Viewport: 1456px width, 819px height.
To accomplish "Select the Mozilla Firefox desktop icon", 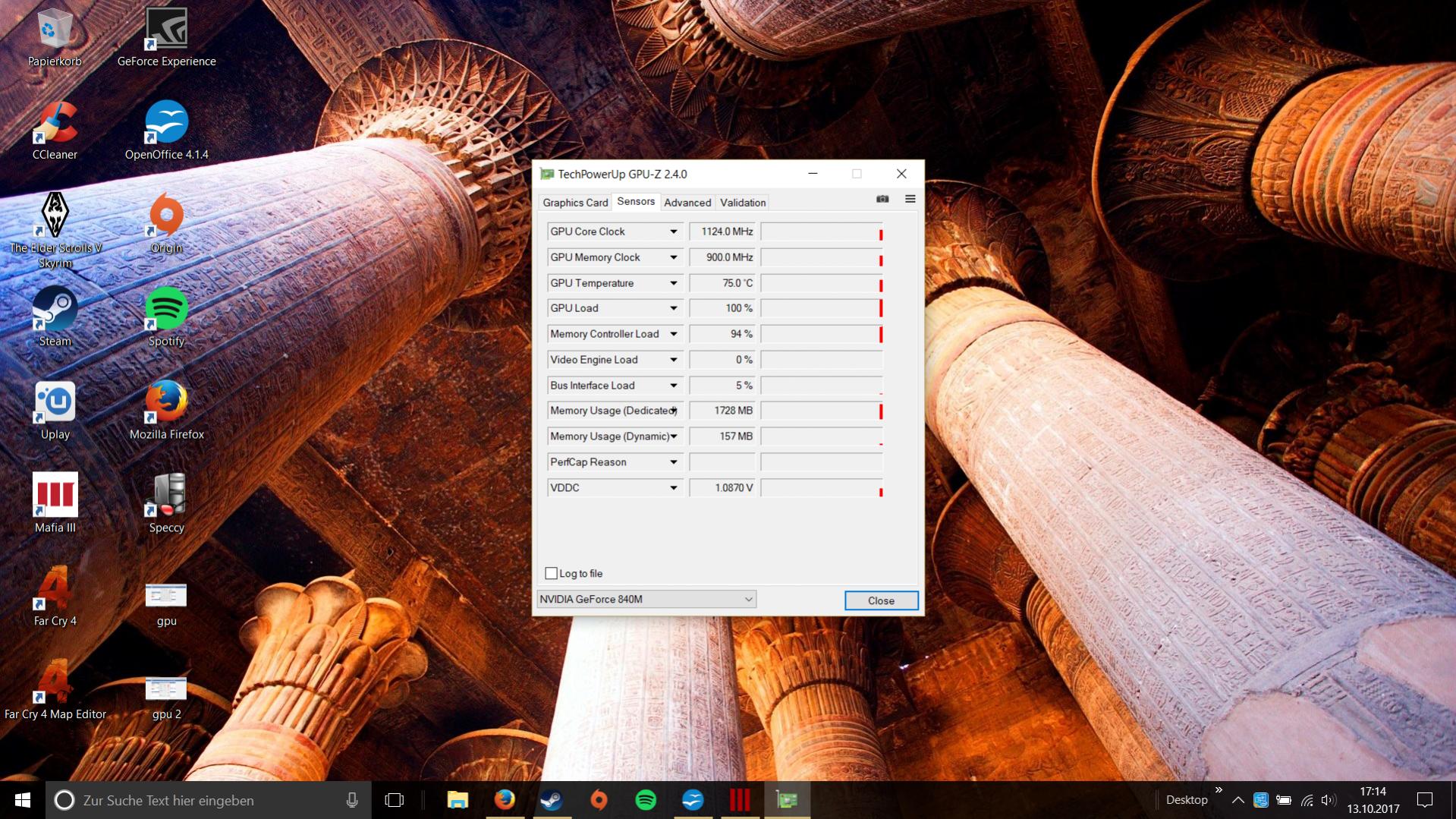I will click(x=166, y=410).
